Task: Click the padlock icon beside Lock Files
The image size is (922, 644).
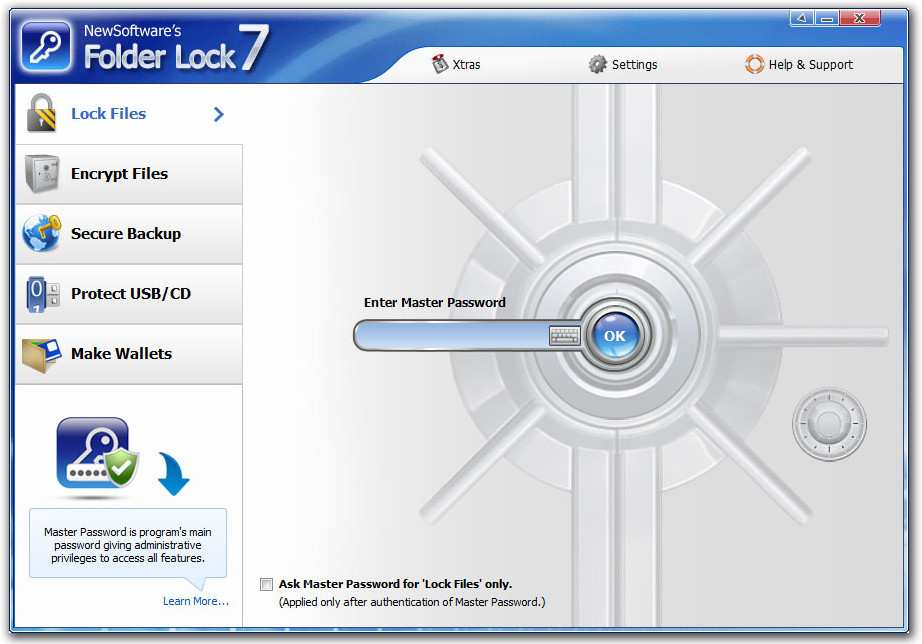Action: click(41, 113)
